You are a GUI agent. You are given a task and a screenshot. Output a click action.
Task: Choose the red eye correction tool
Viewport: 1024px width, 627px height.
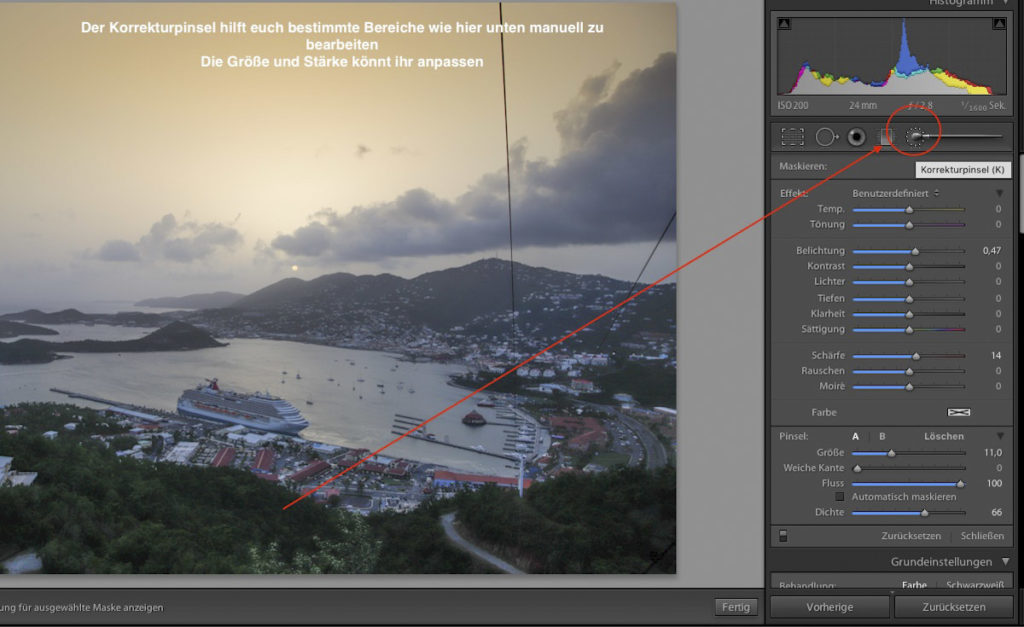coord(856,137)
